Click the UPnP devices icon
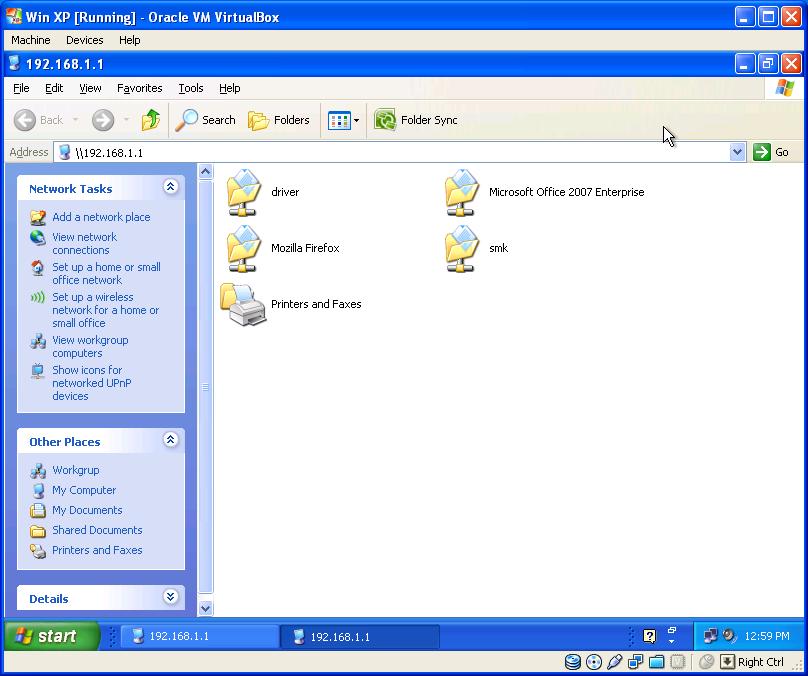The width and height of the screenshot is (808, 676). point(38,370)
